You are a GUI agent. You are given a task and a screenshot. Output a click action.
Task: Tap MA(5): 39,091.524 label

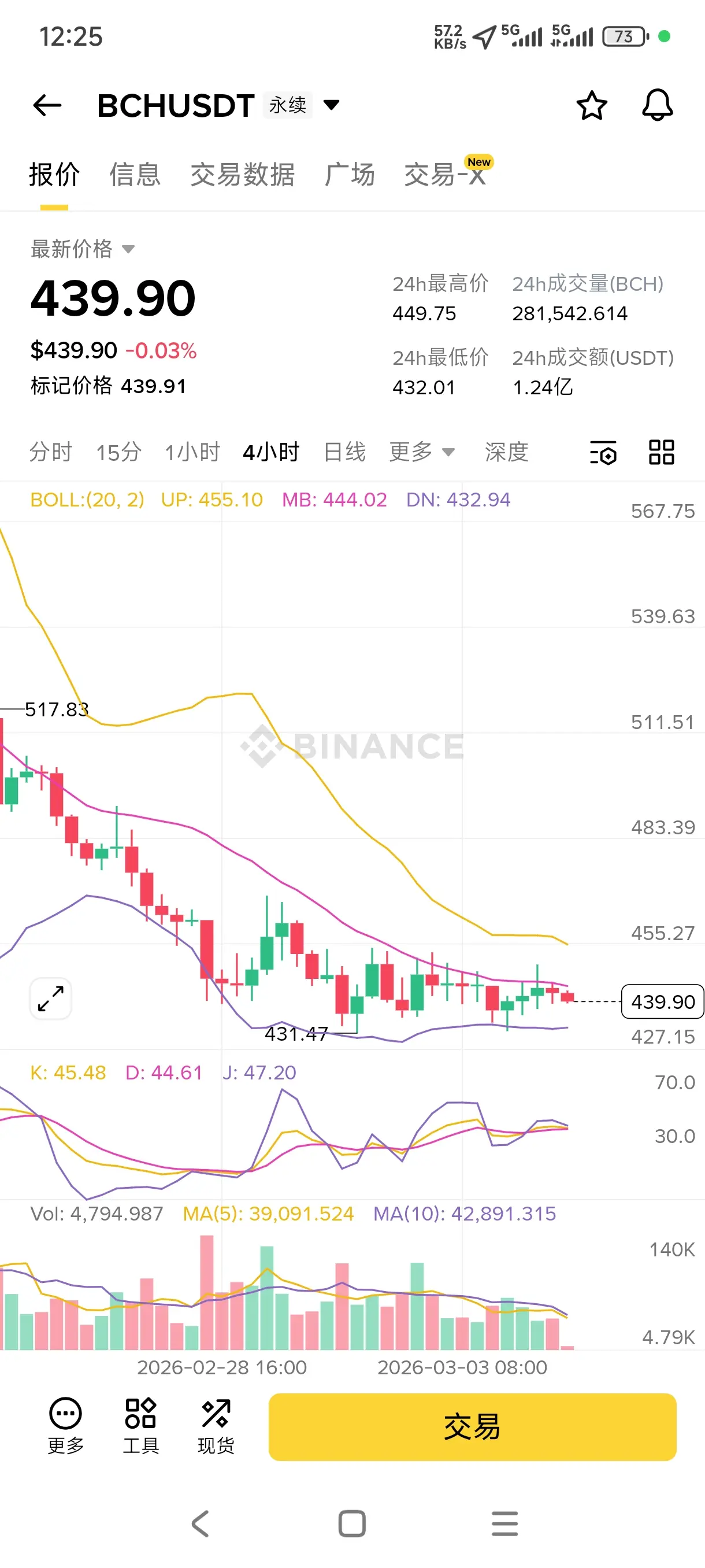tap(268, 1214)
